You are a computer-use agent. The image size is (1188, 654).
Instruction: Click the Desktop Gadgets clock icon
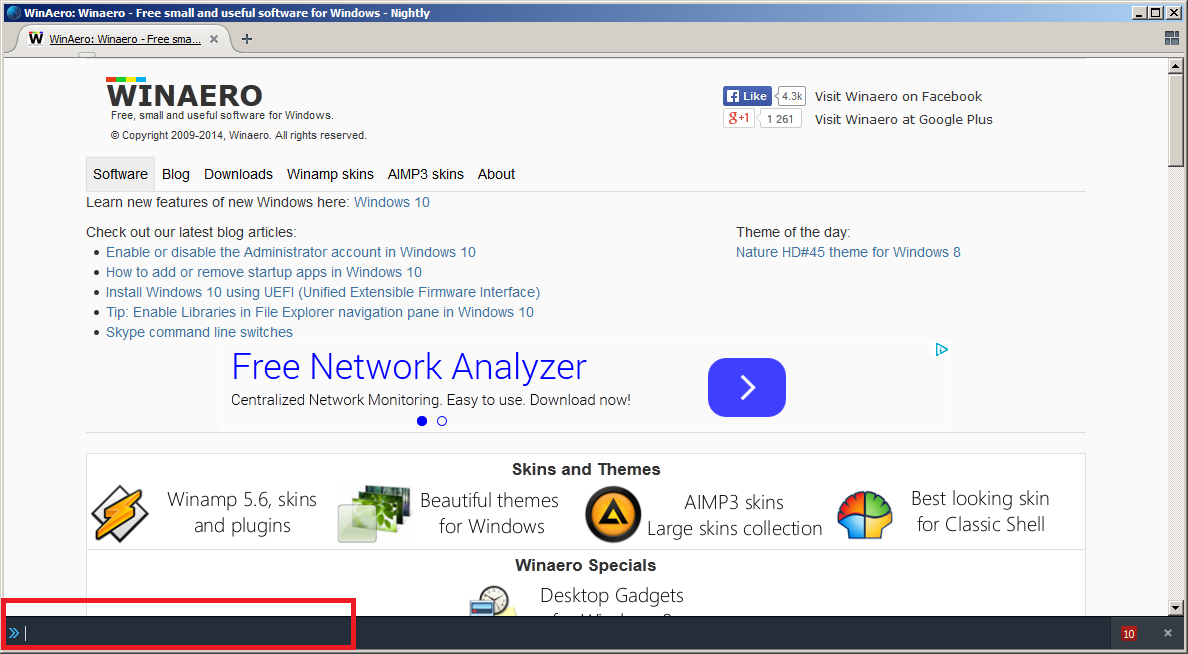492,599
